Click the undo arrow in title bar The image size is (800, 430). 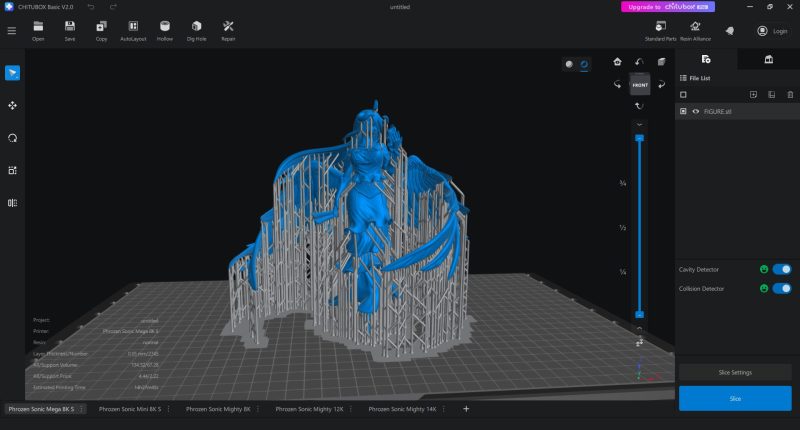point(91,7)
